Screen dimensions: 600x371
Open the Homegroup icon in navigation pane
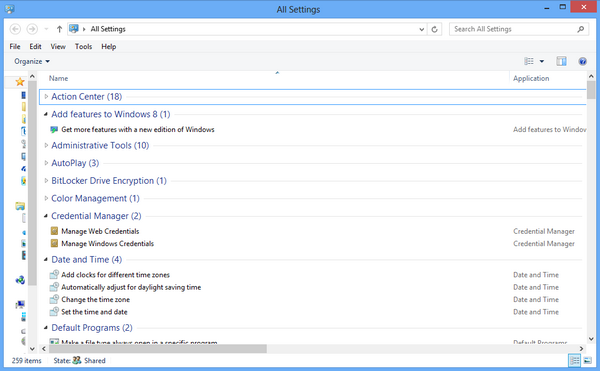click(x=20, y=280)
